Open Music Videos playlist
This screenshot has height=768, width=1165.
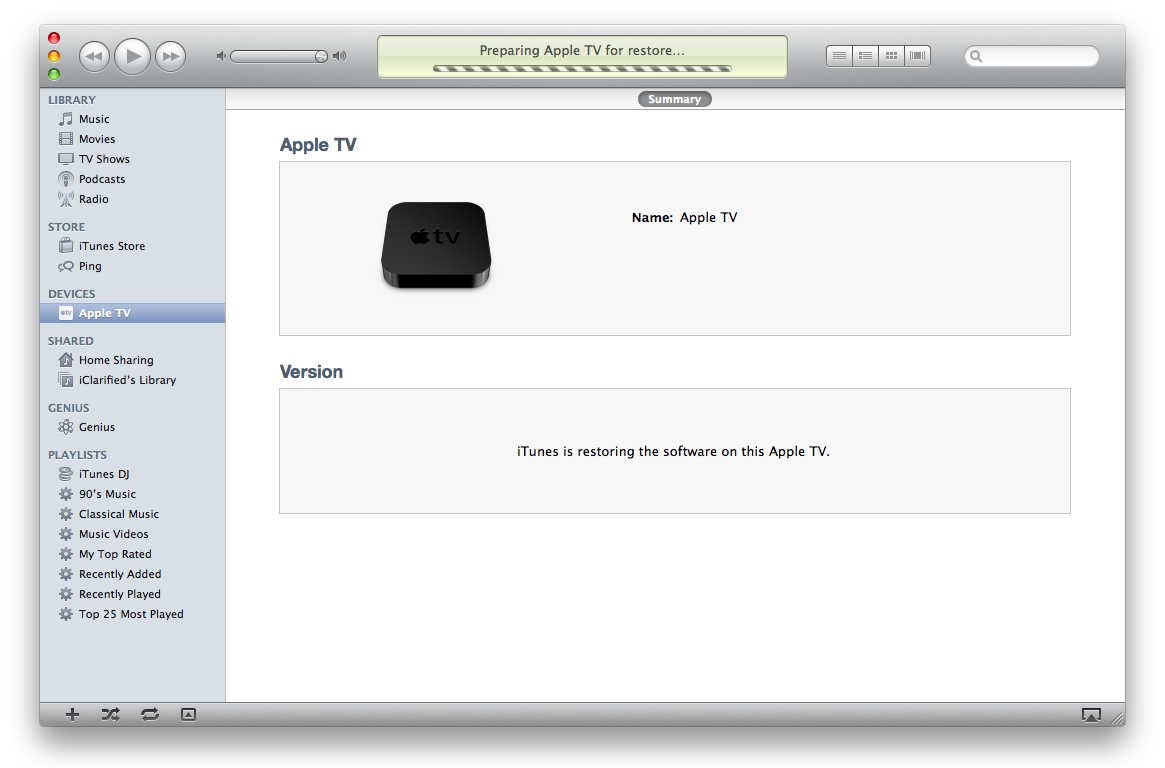[x=132, y=534]
